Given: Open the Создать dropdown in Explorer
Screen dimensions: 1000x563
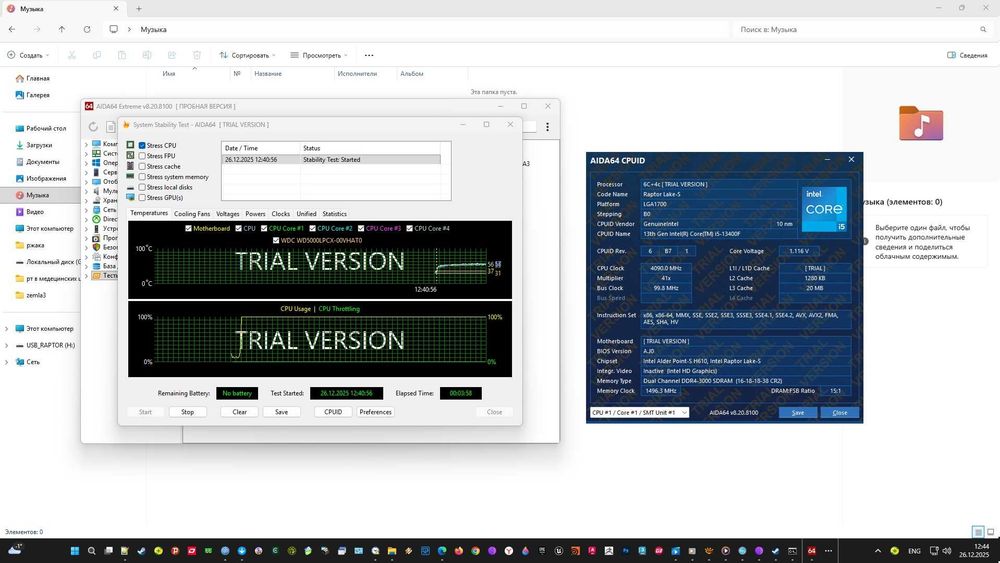Looking at the screenshot, I should point(28,55).
